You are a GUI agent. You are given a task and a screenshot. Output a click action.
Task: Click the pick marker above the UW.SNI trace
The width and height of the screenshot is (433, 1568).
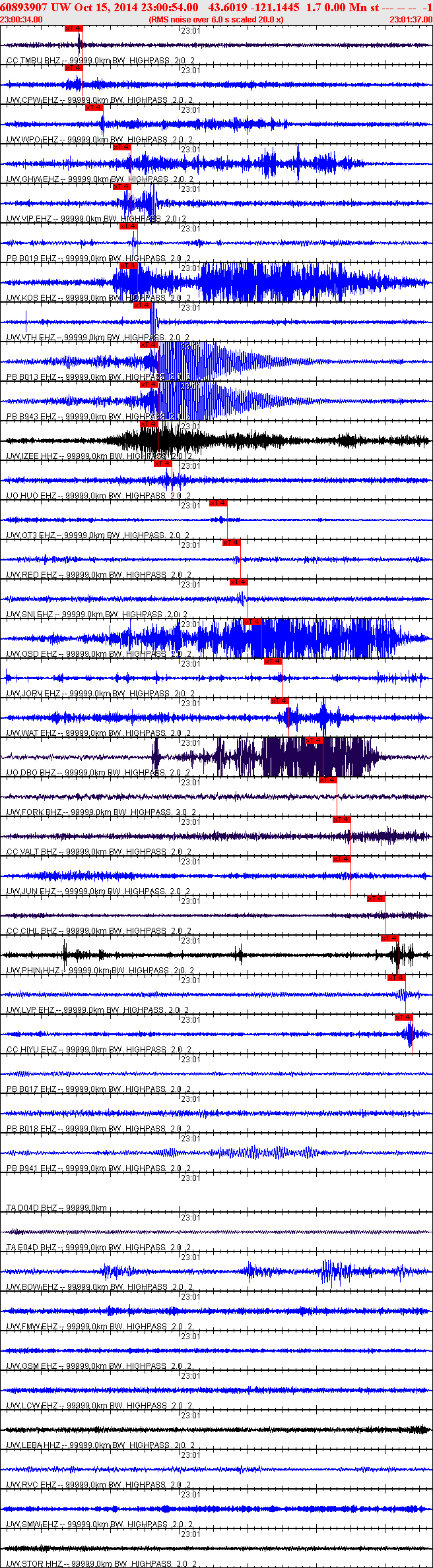pos(239,582)
